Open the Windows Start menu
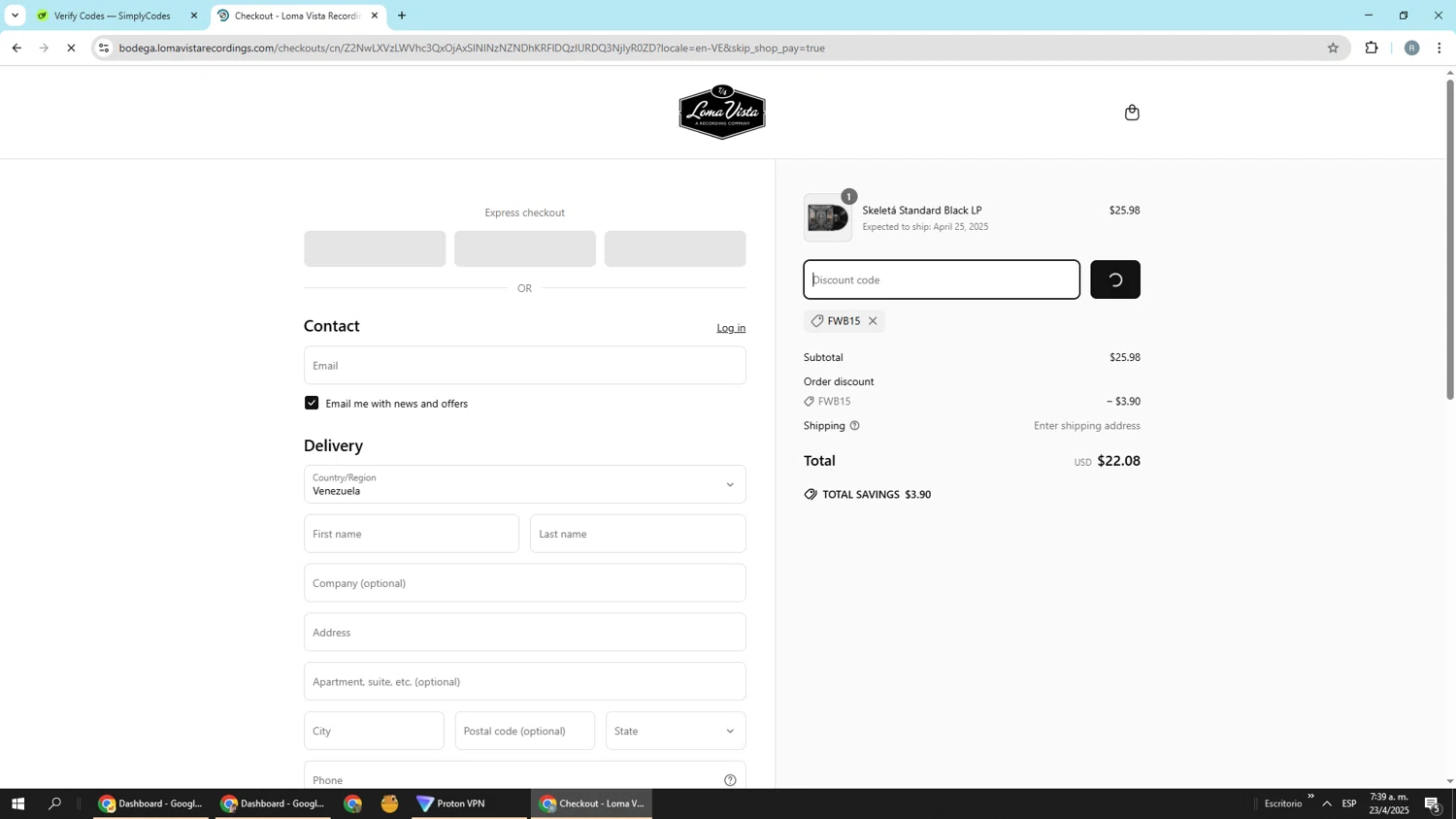The width and height of the screenshot is (1456, 819). [17, 803]
